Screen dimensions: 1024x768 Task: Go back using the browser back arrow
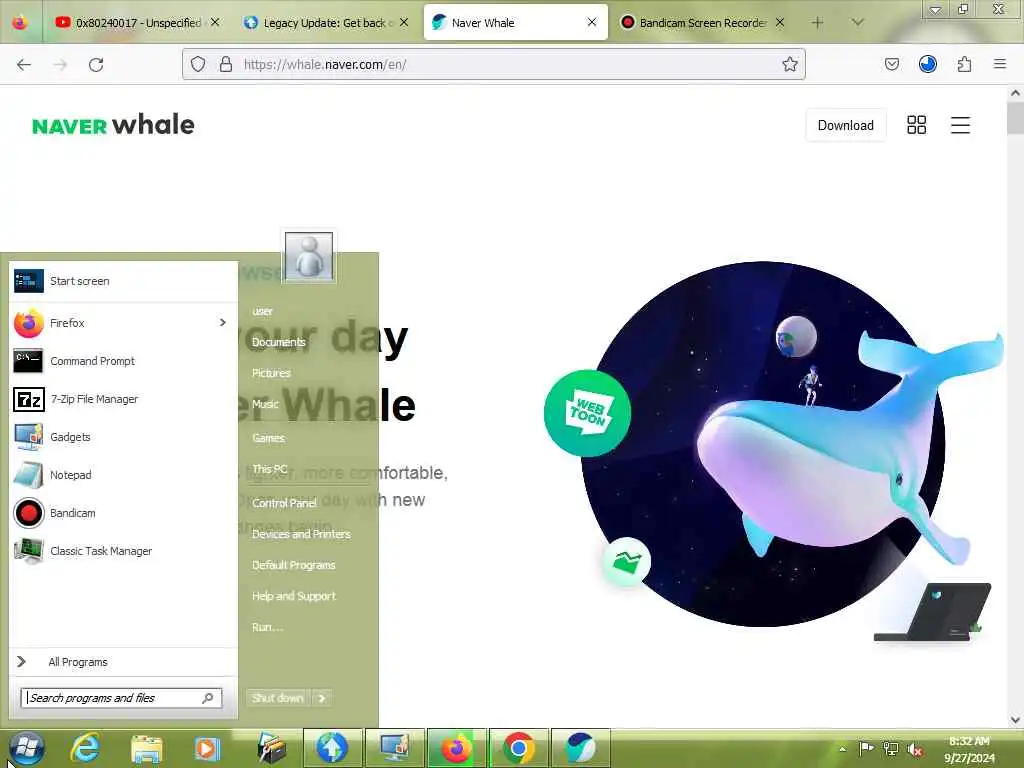(24, 65)
